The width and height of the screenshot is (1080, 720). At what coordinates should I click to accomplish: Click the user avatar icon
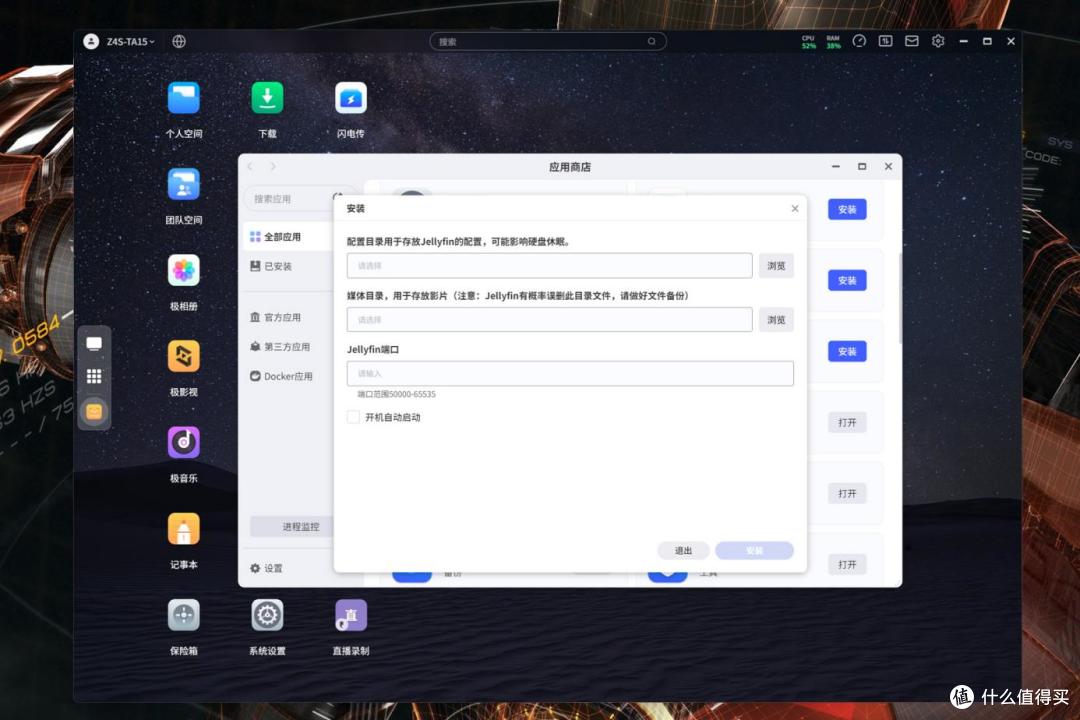tap(91, 41)
